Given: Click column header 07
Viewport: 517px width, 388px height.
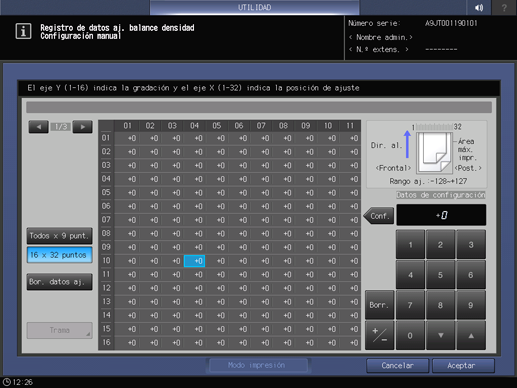Looking at the screenshot, I should coord(261,126).
